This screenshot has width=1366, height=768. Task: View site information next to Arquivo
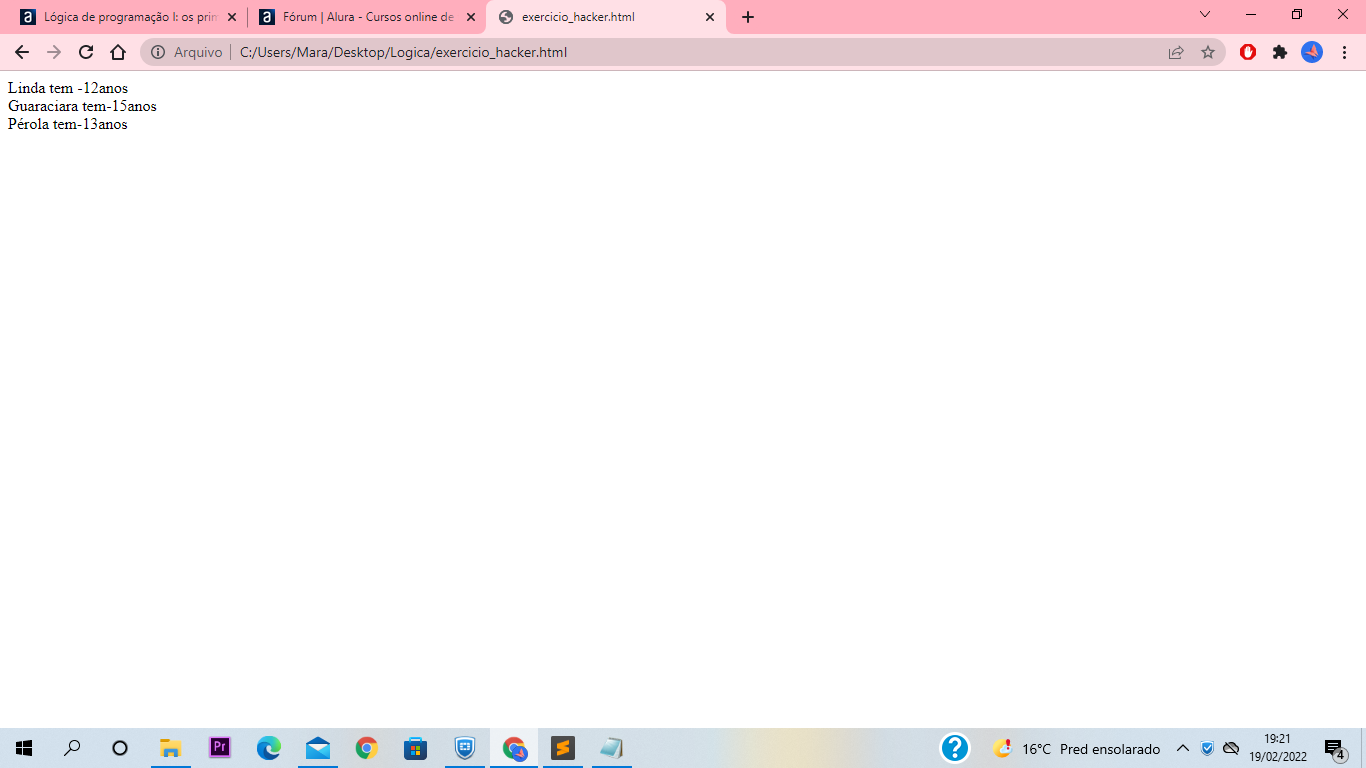pos(158,52)
